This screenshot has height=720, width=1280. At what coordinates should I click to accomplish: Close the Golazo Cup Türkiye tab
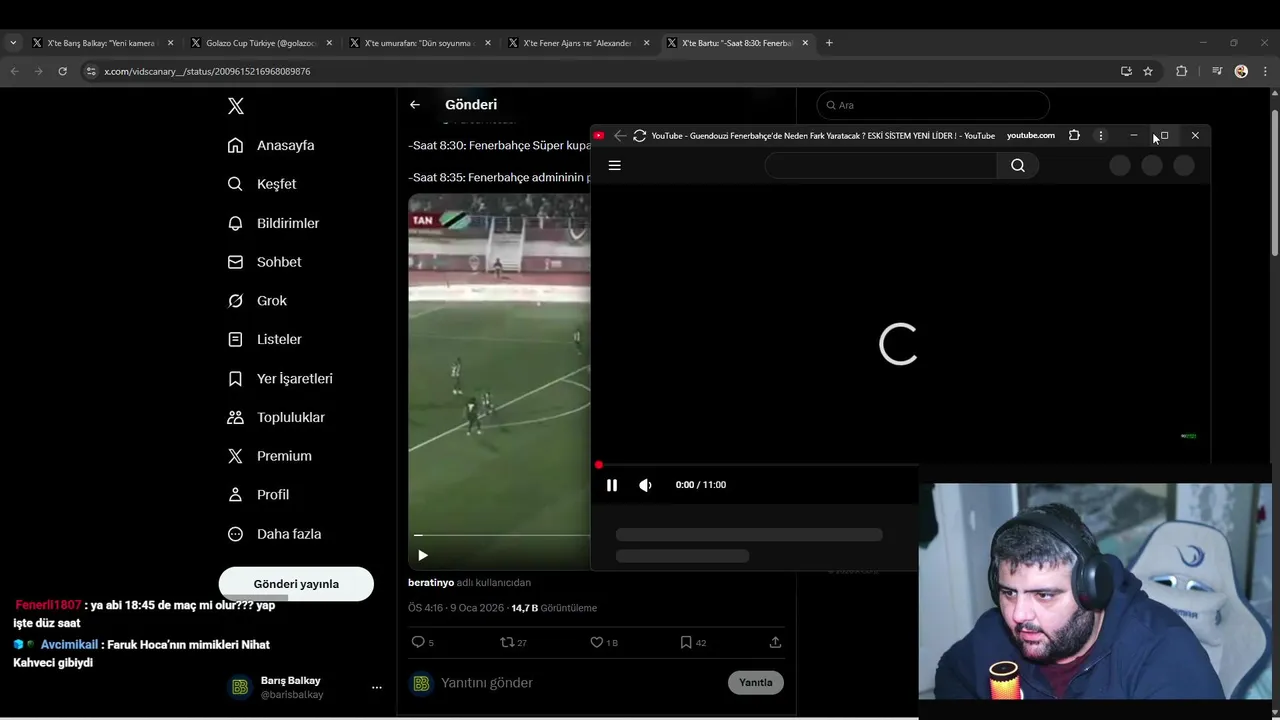[329, 43]
